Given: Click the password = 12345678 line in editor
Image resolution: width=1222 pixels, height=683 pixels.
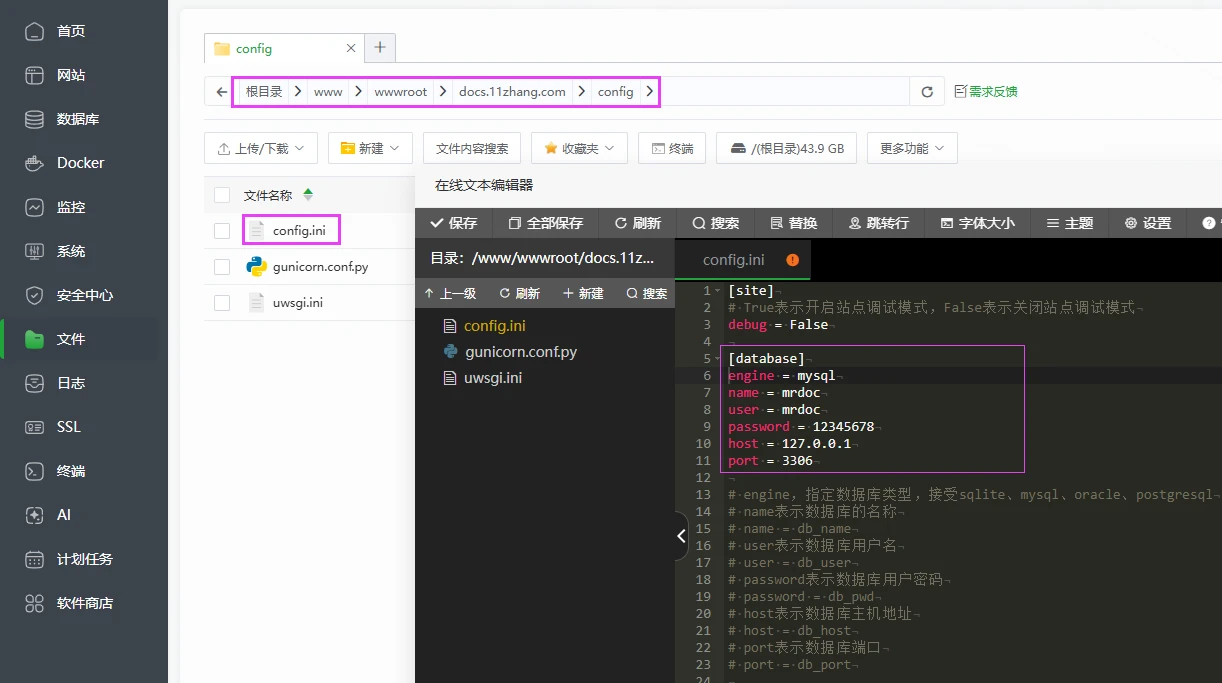Looking at the screenshot, I should pos(801,427).
